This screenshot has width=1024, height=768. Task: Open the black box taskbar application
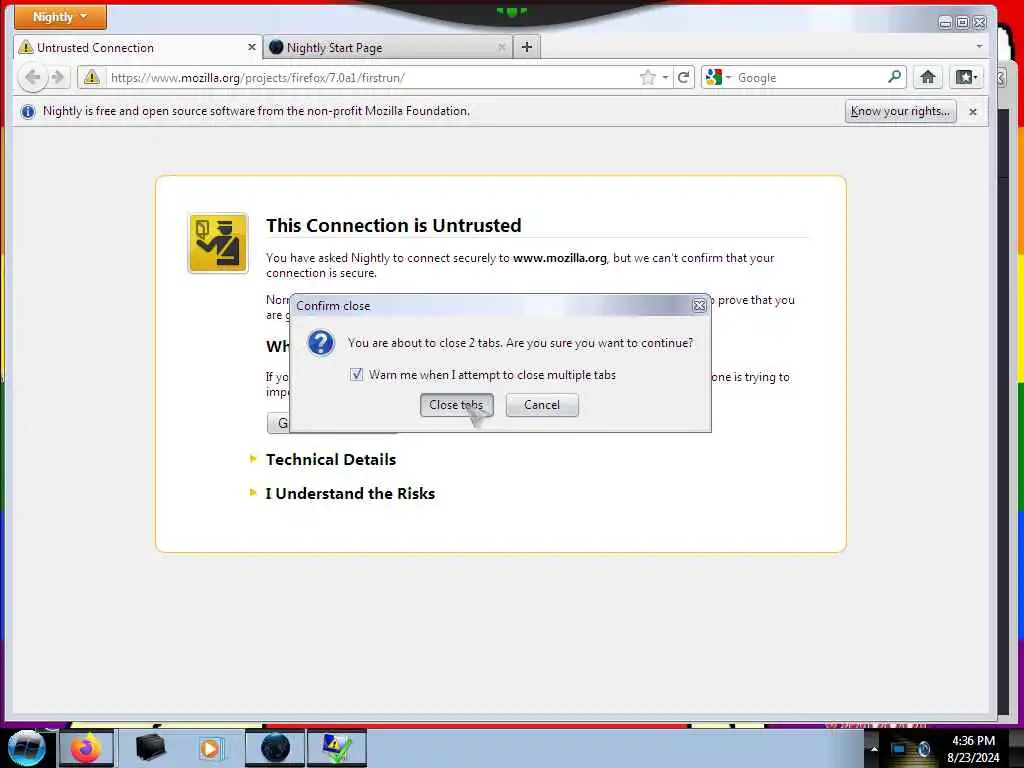[150, 748]
